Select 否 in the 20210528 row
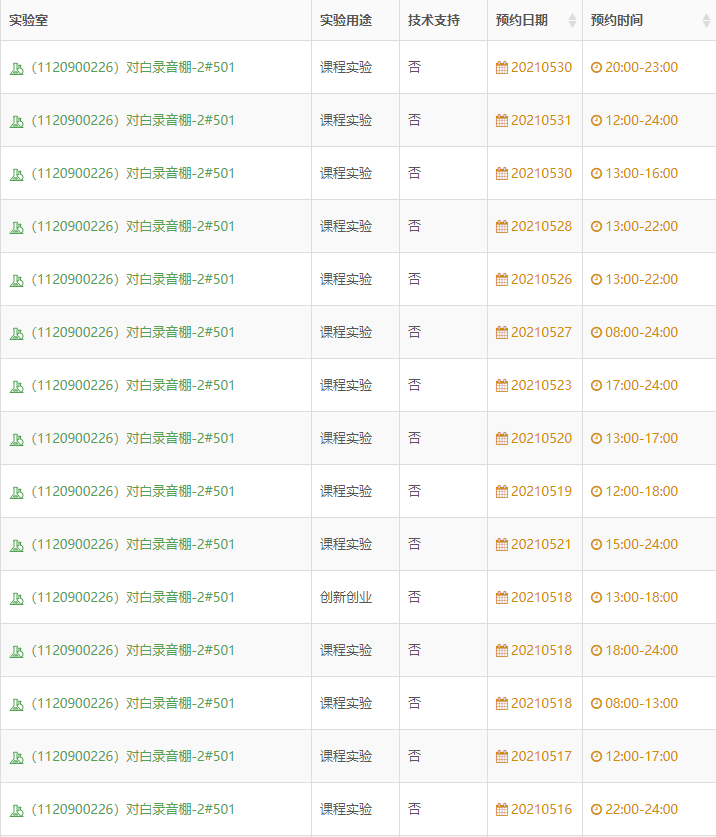The image size is (716, 837). click(415, 226)
